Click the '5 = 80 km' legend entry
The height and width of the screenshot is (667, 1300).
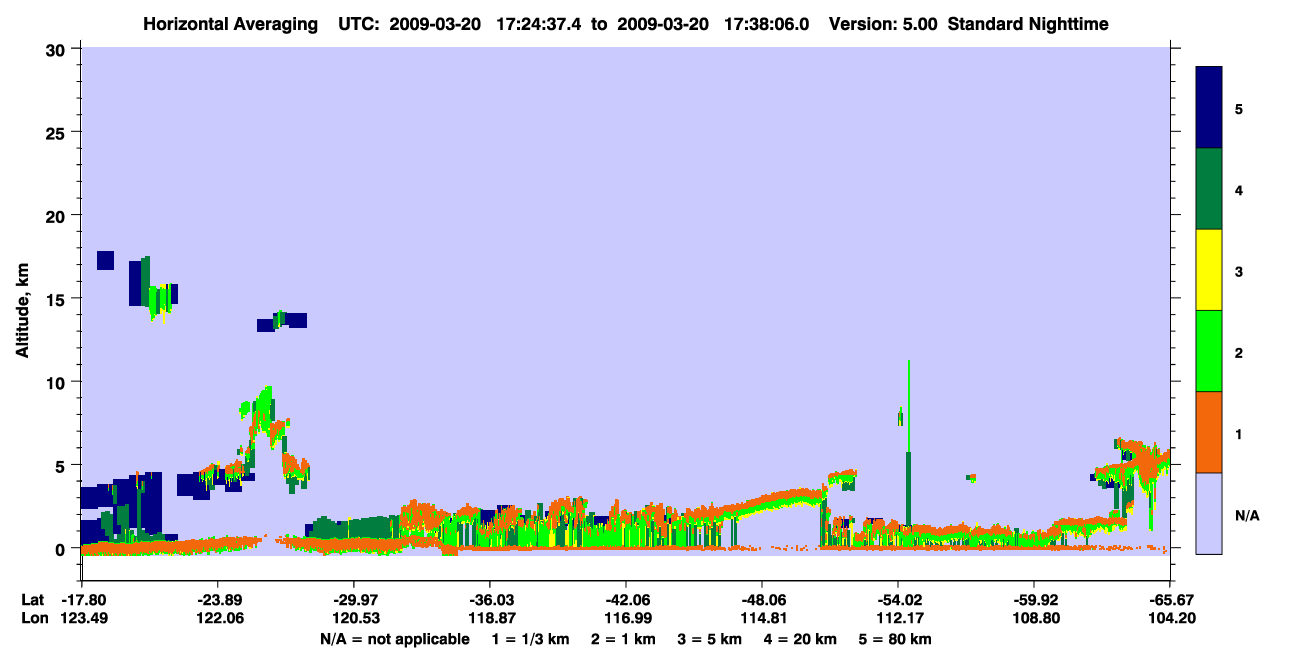coord(895,639)
